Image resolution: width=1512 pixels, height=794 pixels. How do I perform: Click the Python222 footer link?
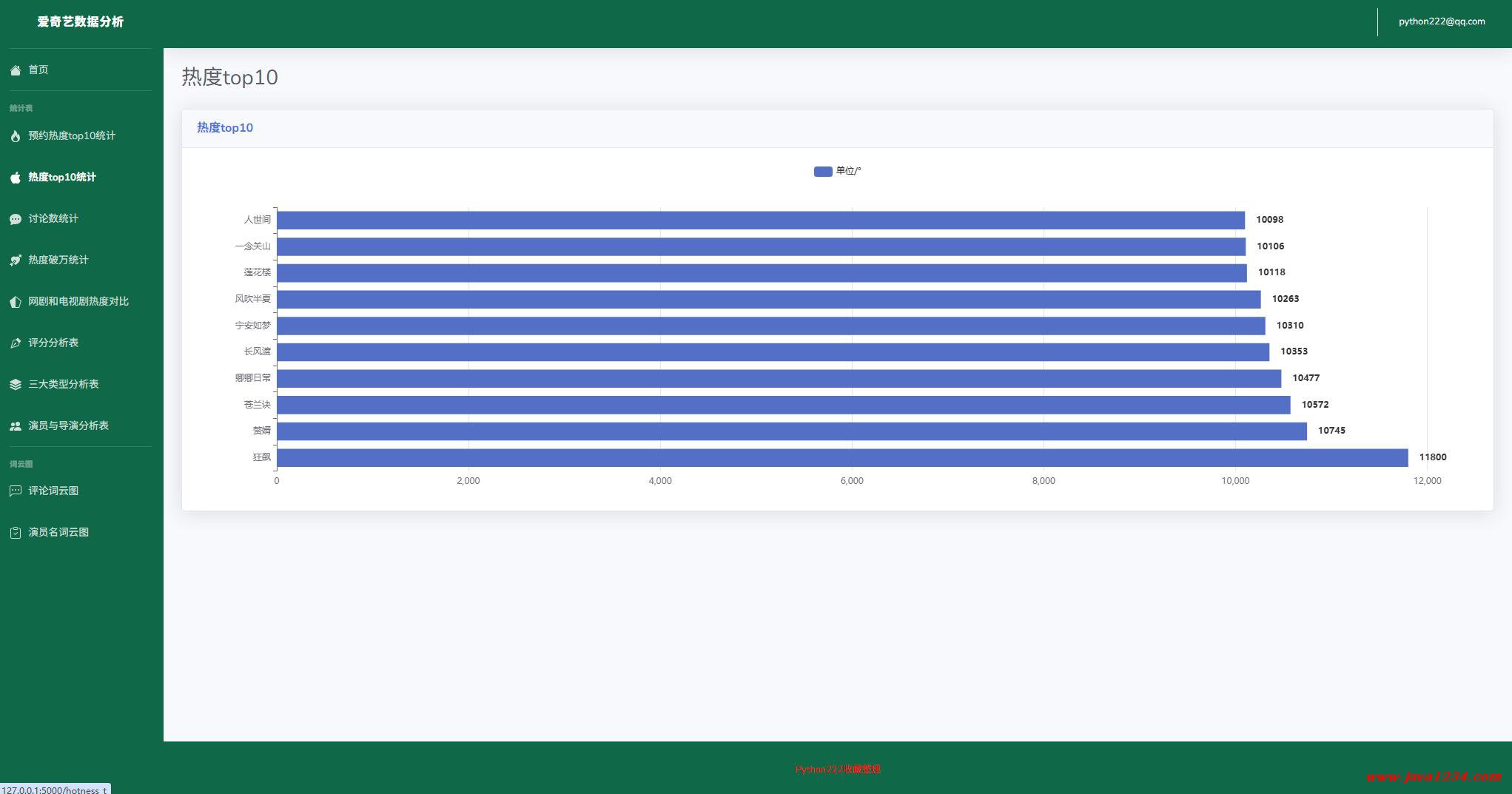point(838,769)
